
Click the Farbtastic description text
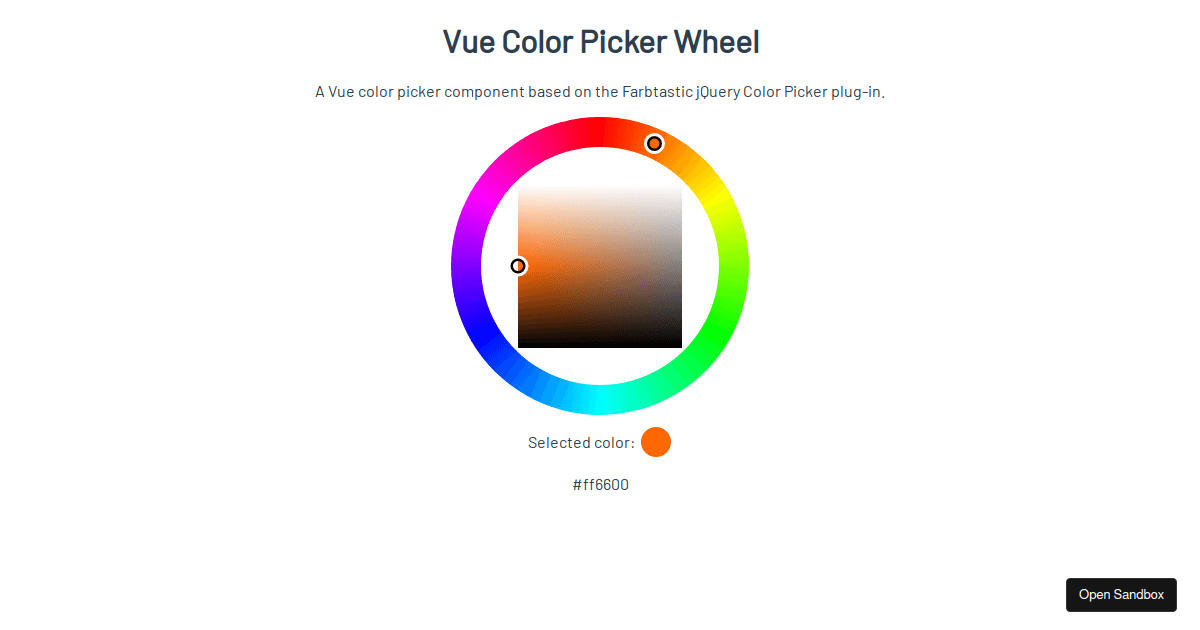(600, 92)
